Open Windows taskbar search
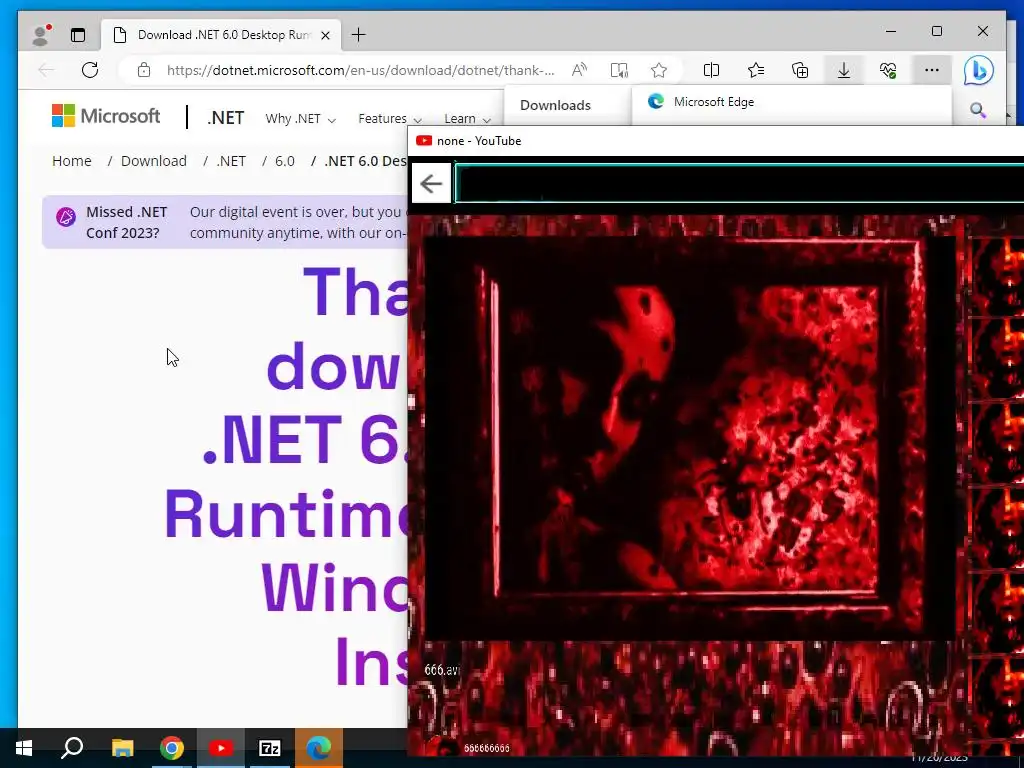The height and width of the screenshot is (768, 1024). (x=72, y=748)
